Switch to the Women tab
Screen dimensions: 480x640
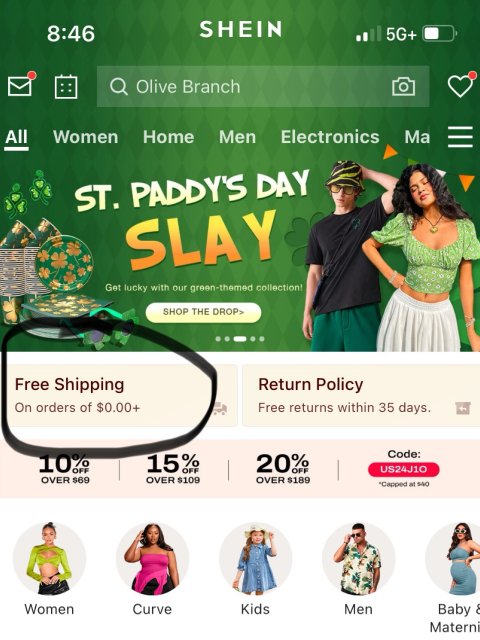[x=86, y=137]
